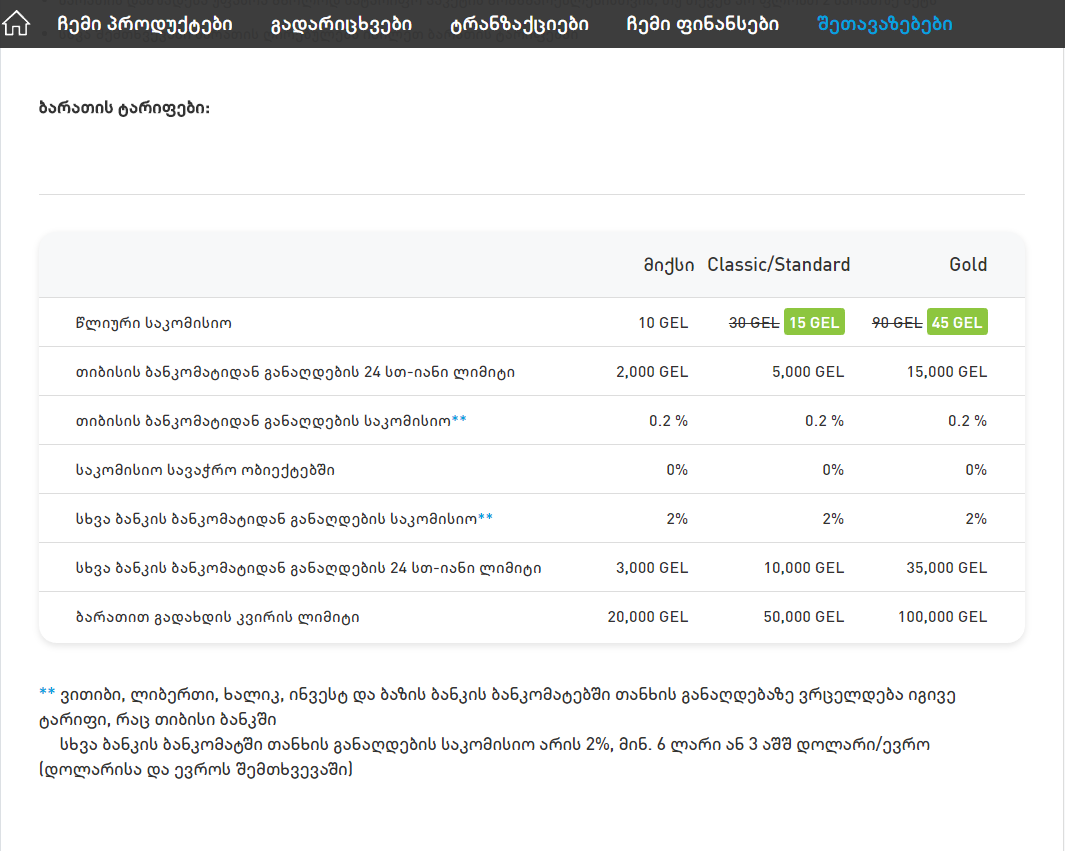Select the 10,000 GEL limit value
This screenshot has width=1065, height=851.
pos(804,568)
